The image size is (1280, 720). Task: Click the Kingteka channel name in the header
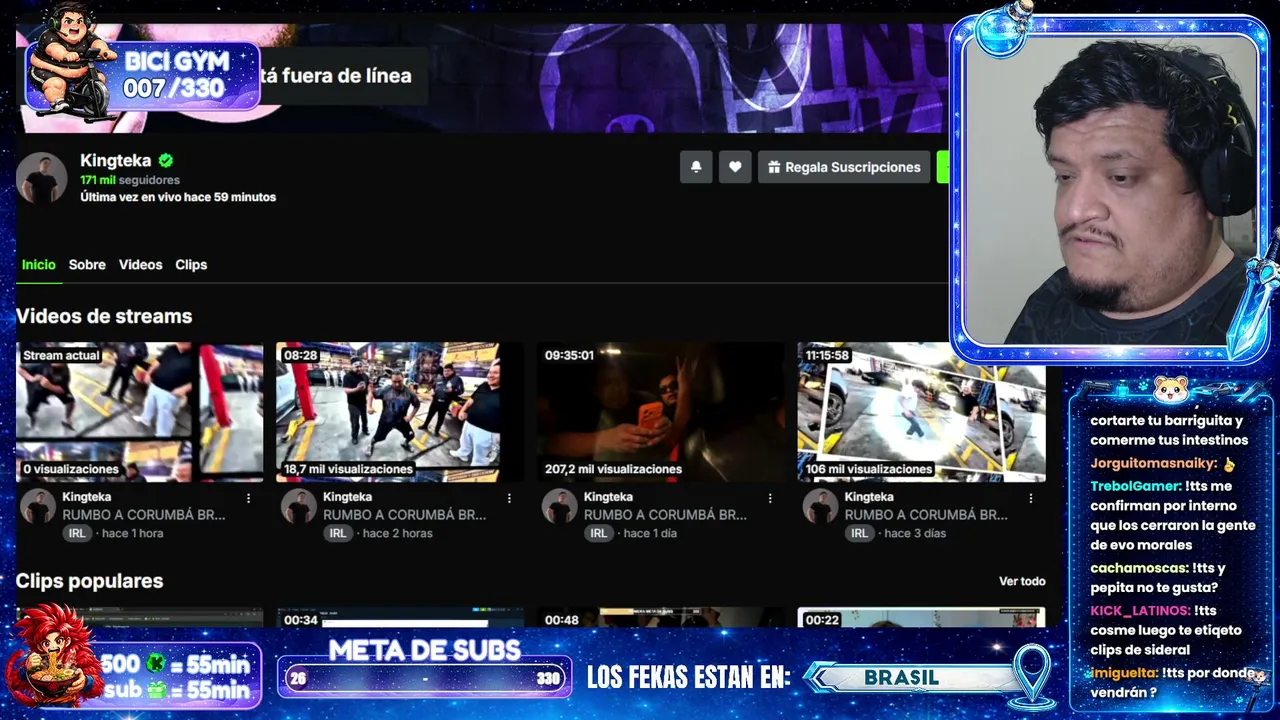pyautogui.click(x=116, y=160)
